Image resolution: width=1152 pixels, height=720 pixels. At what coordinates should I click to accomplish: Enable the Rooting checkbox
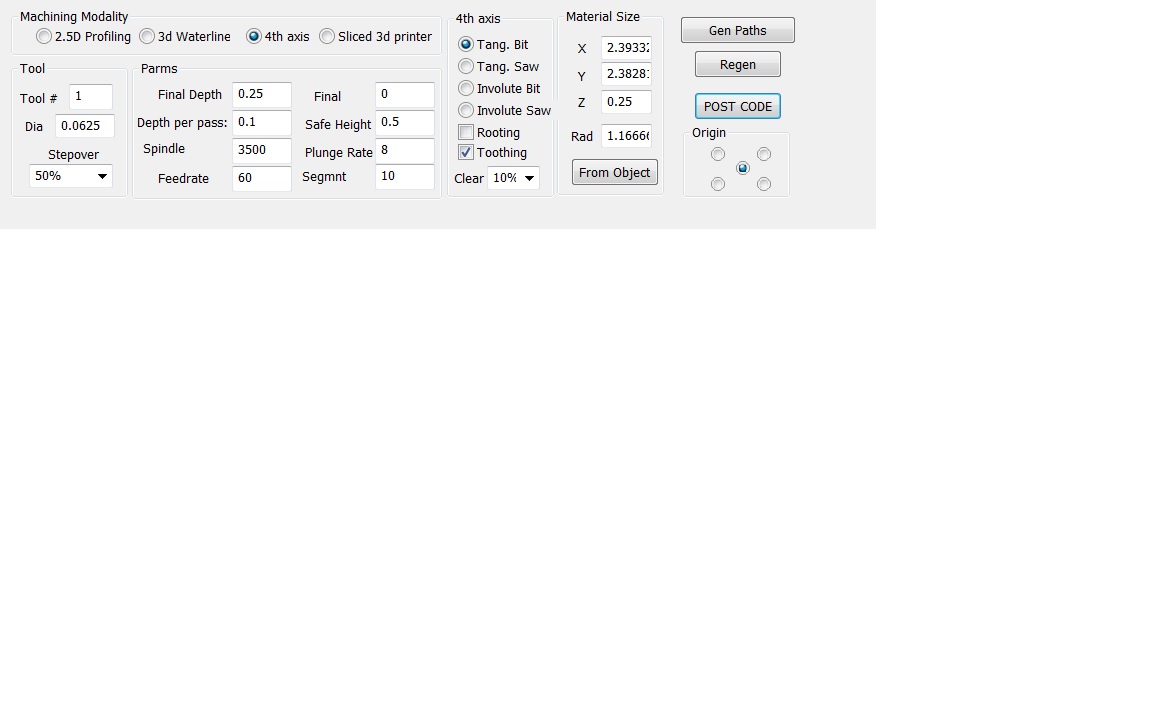466,133
